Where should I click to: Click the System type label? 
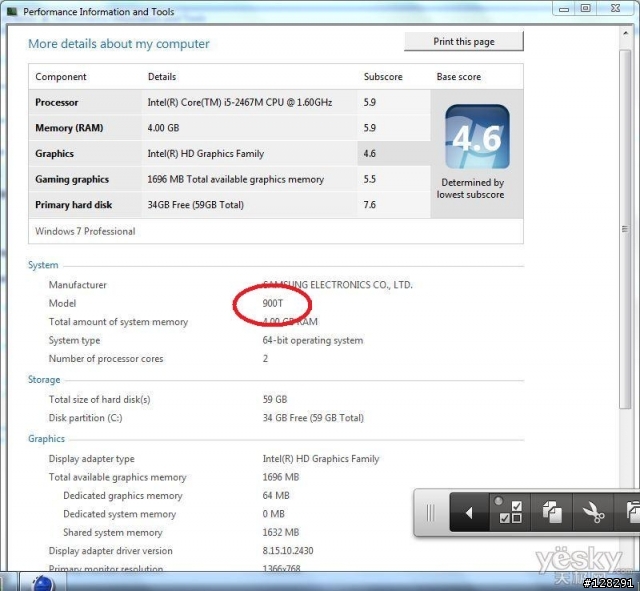74,340
